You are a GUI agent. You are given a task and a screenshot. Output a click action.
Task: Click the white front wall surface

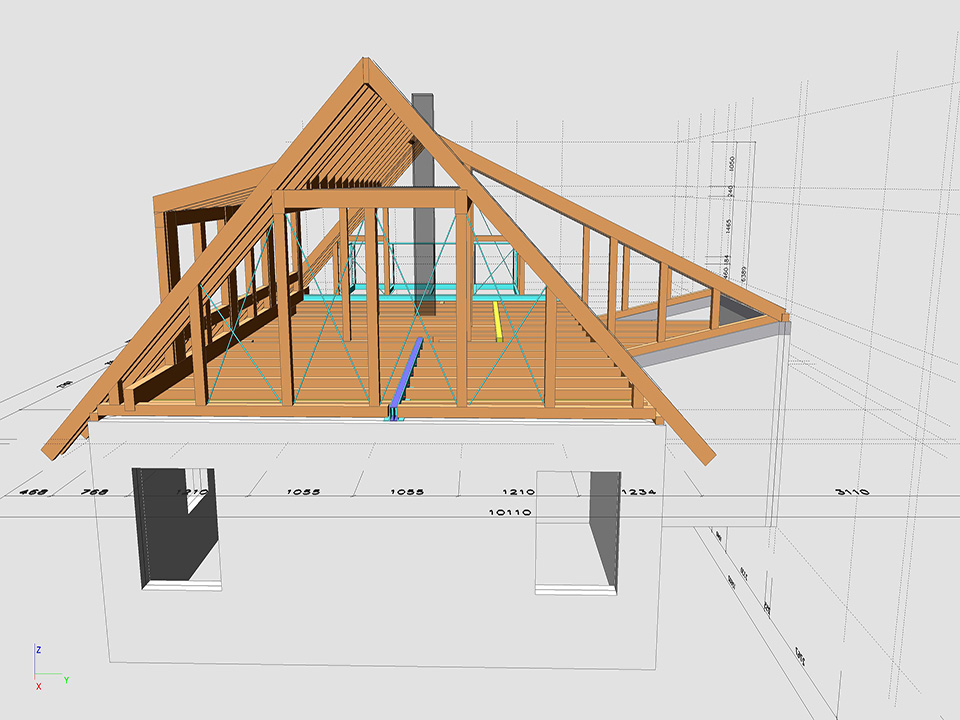[x=380, y=580]
